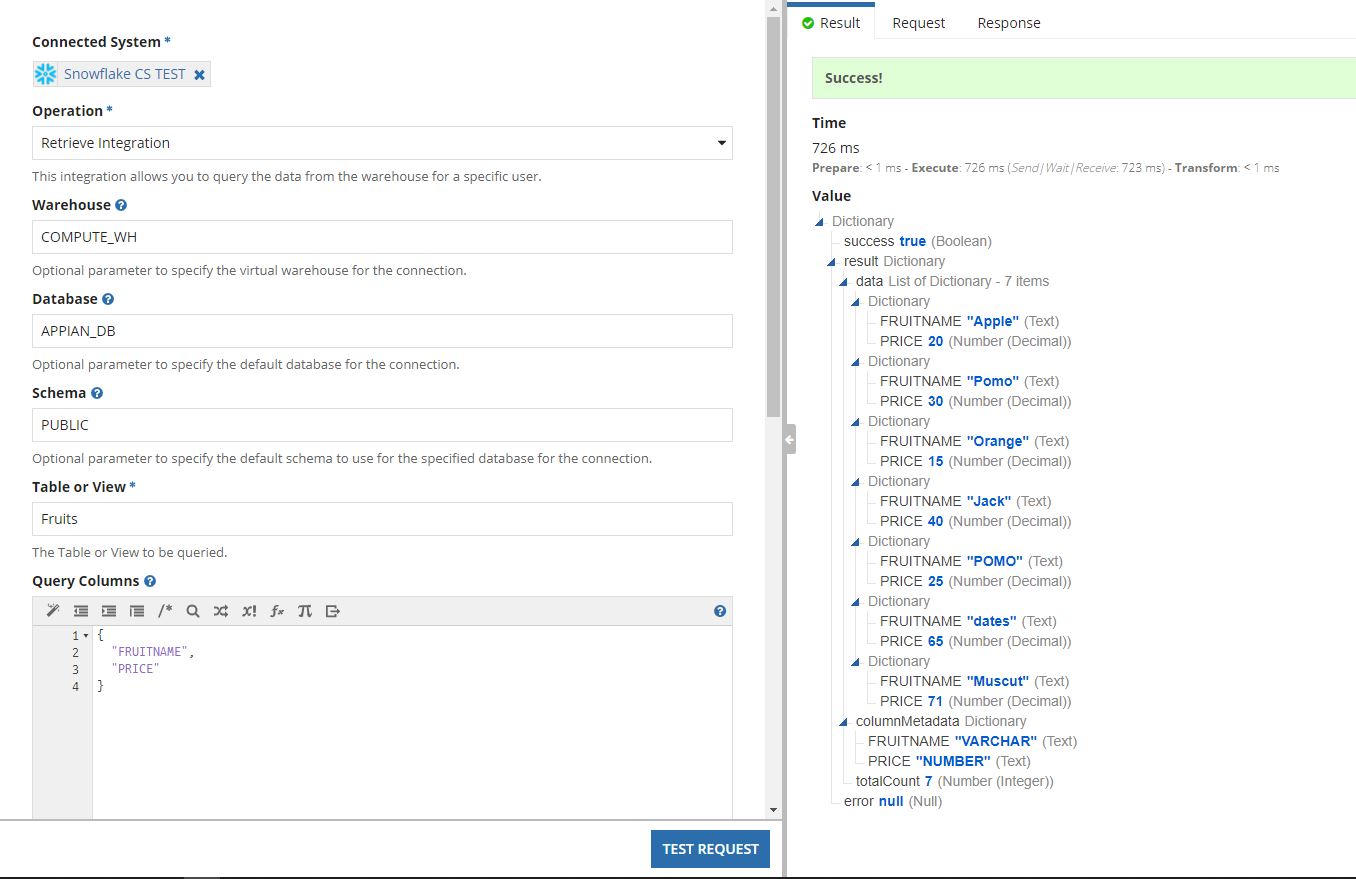Click the Snowflake CS TEST link

coord(125,74)
